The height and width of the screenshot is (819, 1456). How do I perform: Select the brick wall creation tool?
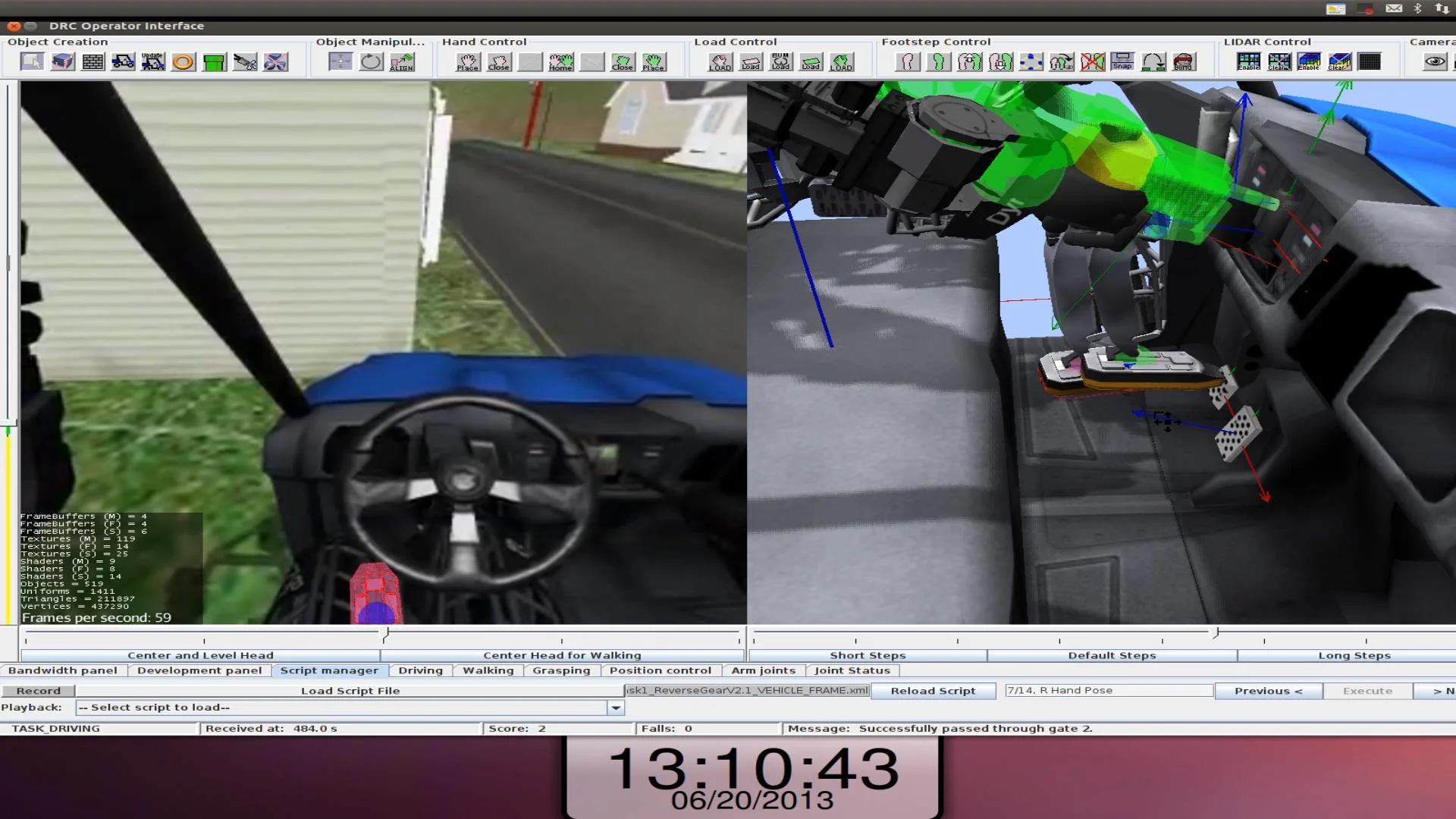(x=92, y=61)
